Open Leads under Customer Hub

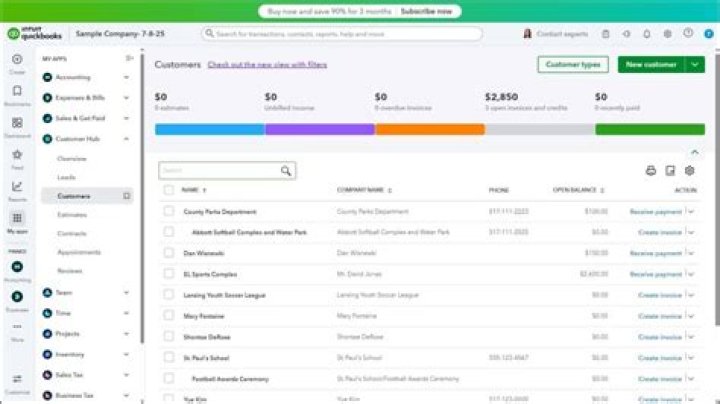click(67, 177)
